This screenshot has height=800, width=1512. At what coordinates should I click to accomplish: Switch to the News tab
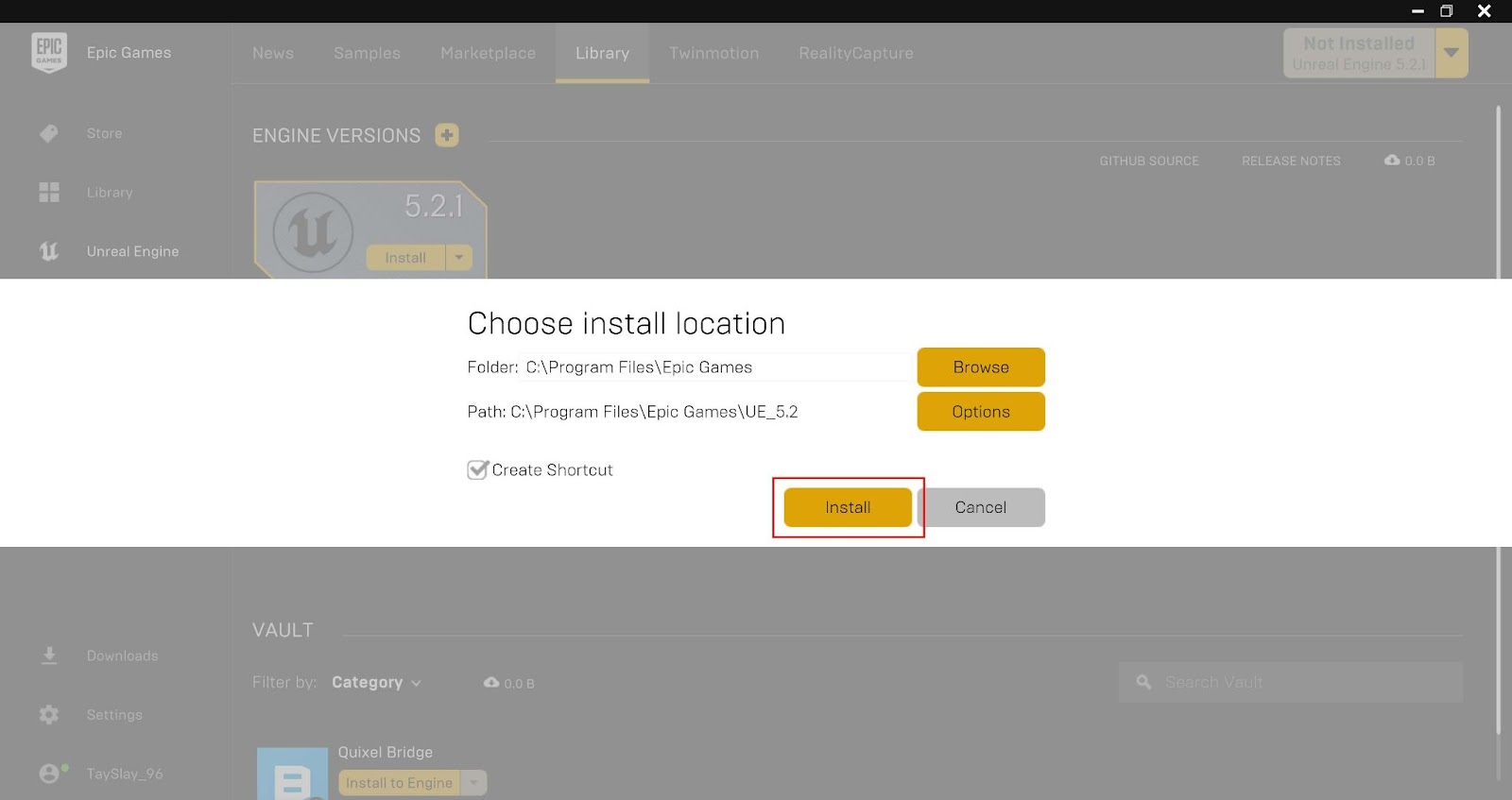point(273,53)
